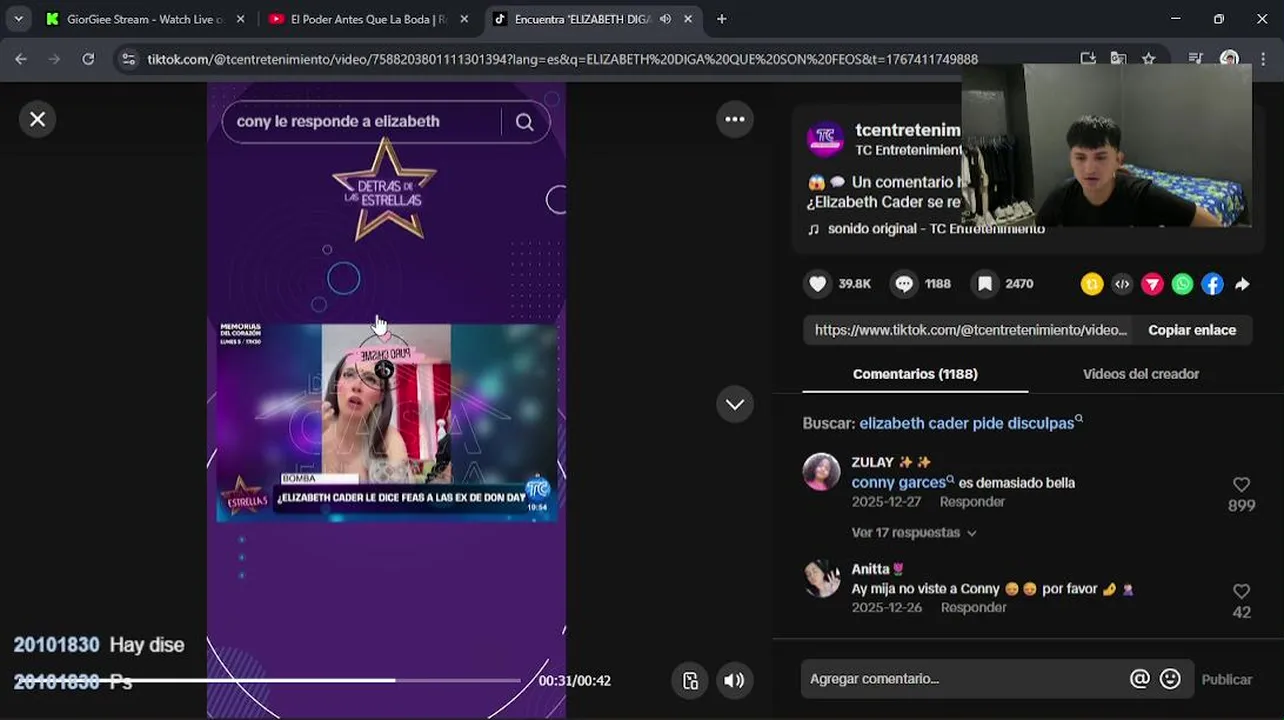Select the Comentarios (1188) tab
This screenshot has height=720, width=1284.
coord(915,374)
